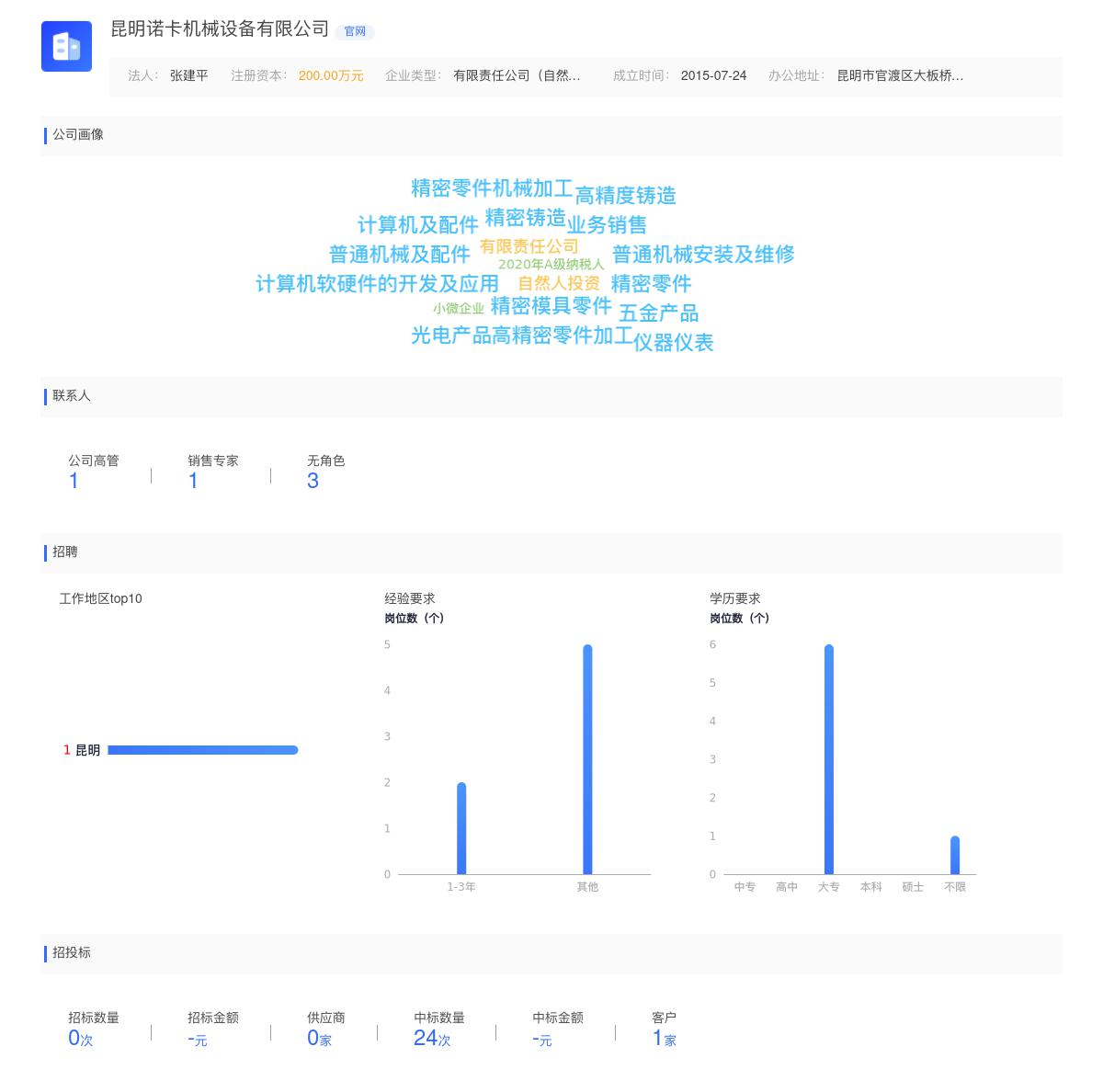This screenshot has height=1092, width=1103.
Task: Select the standalone tag 精密零件
Action: pos(651,283)
